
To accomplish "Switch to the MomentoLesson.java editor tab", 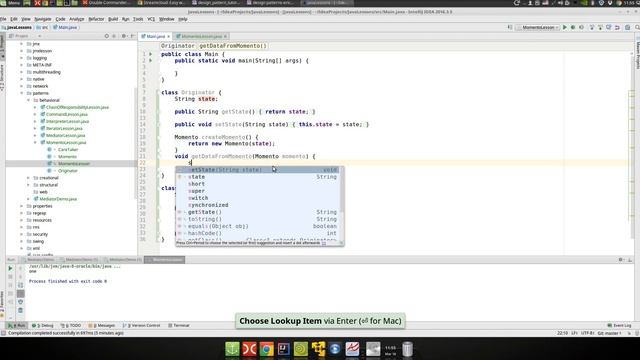I will [x=201, y=36].
